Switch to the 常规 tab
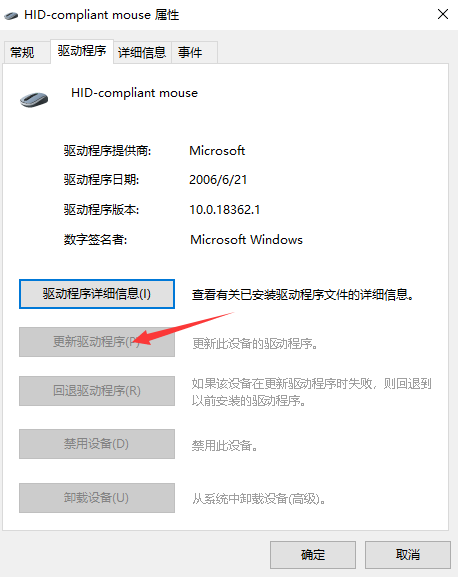Viewport: 458px width, 577px height. [x=22, y=52]
